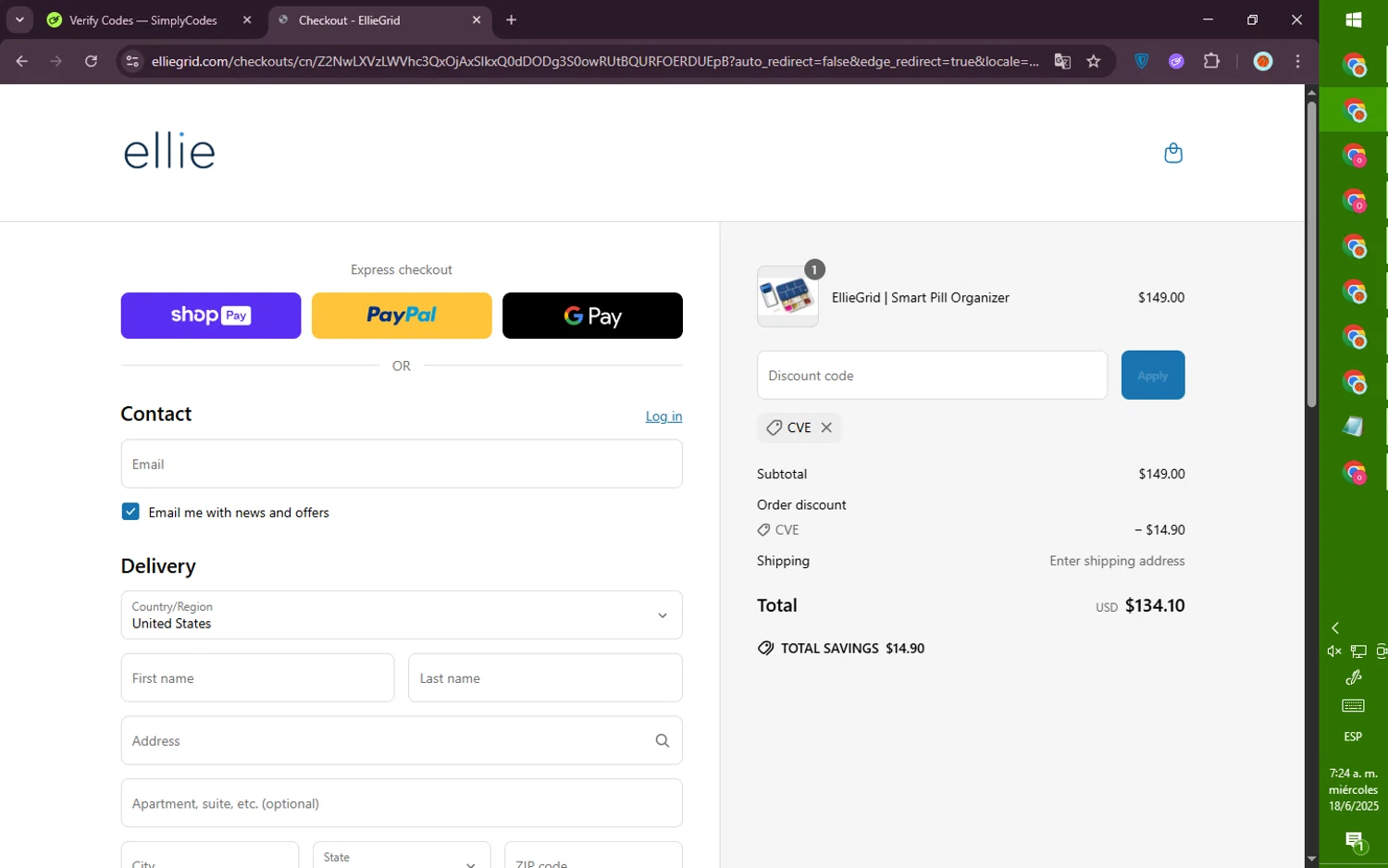Click the translate page icon

[x=1062, y=61]
